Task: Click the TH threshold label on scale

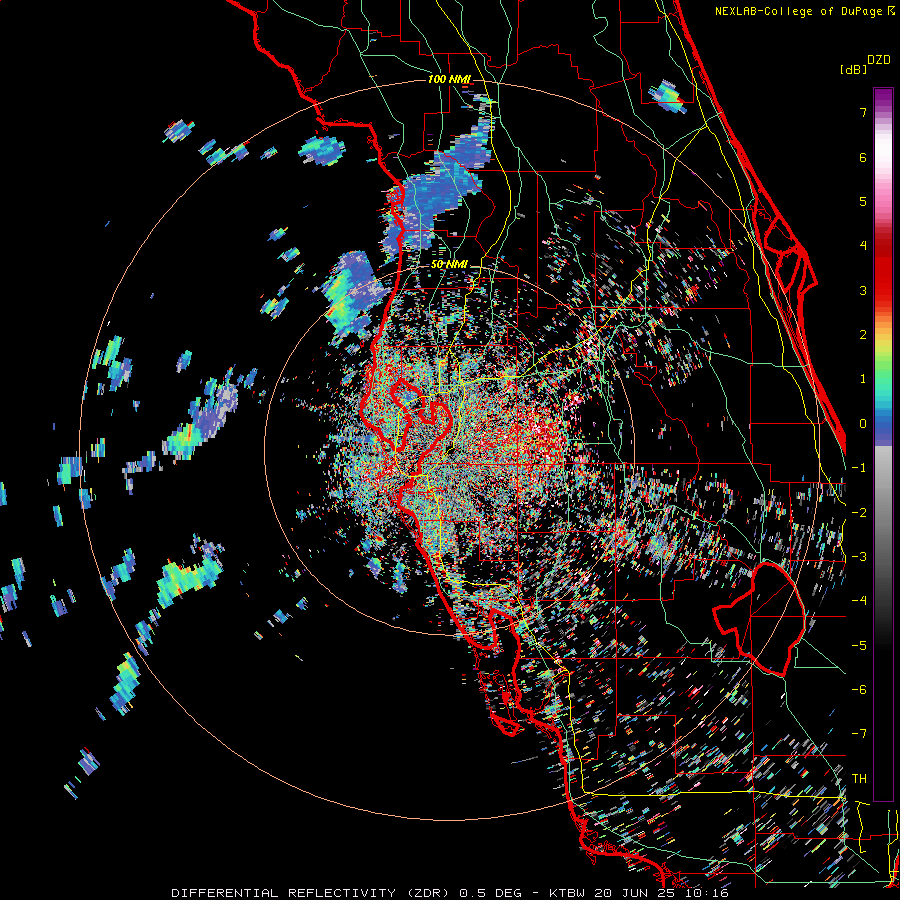Action: [x=859, y=779]
